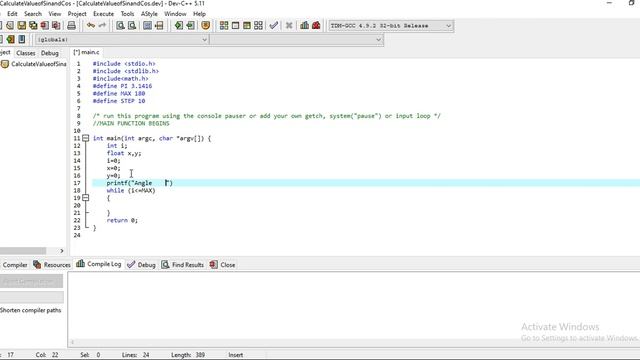This screenshot has width=640, height=360.
Task: Remove a file from the project
Action: click(x=190, y=26)
